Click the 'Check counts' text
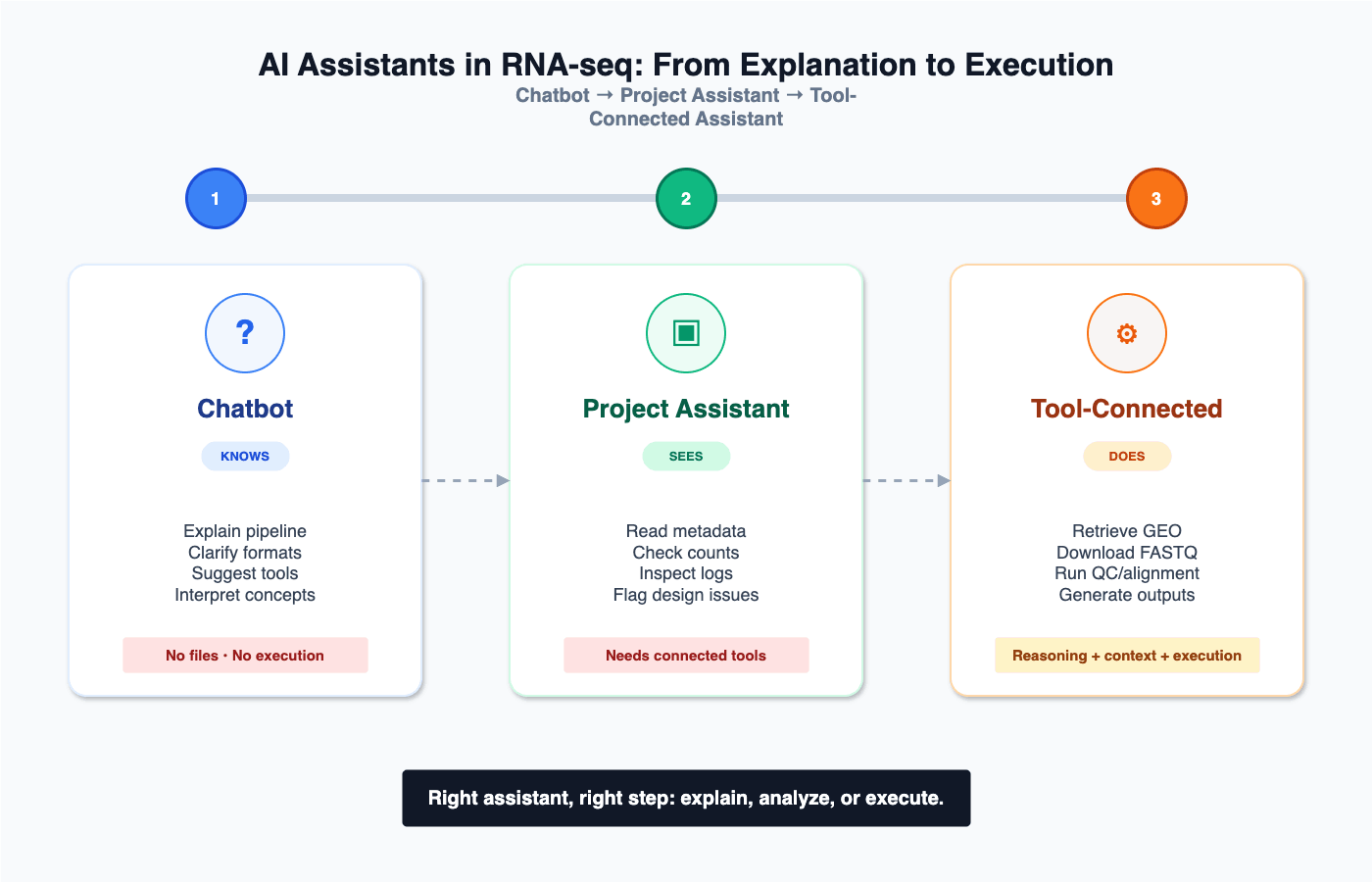The image size is (1372, 882). point(686,553)
